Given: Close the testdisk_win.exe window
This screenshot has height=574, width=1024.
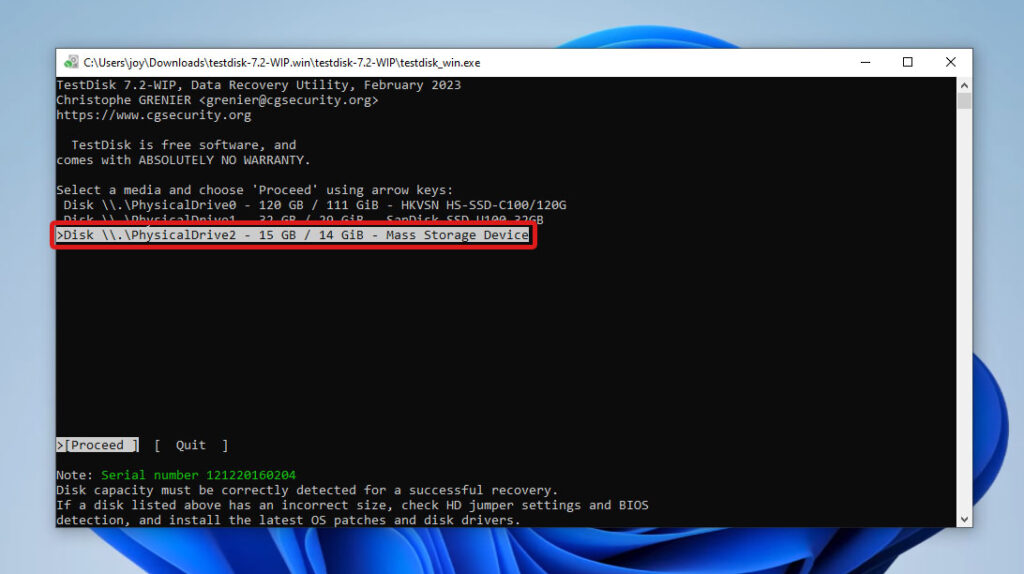Looking at the screenshot, I should point(950,62).
